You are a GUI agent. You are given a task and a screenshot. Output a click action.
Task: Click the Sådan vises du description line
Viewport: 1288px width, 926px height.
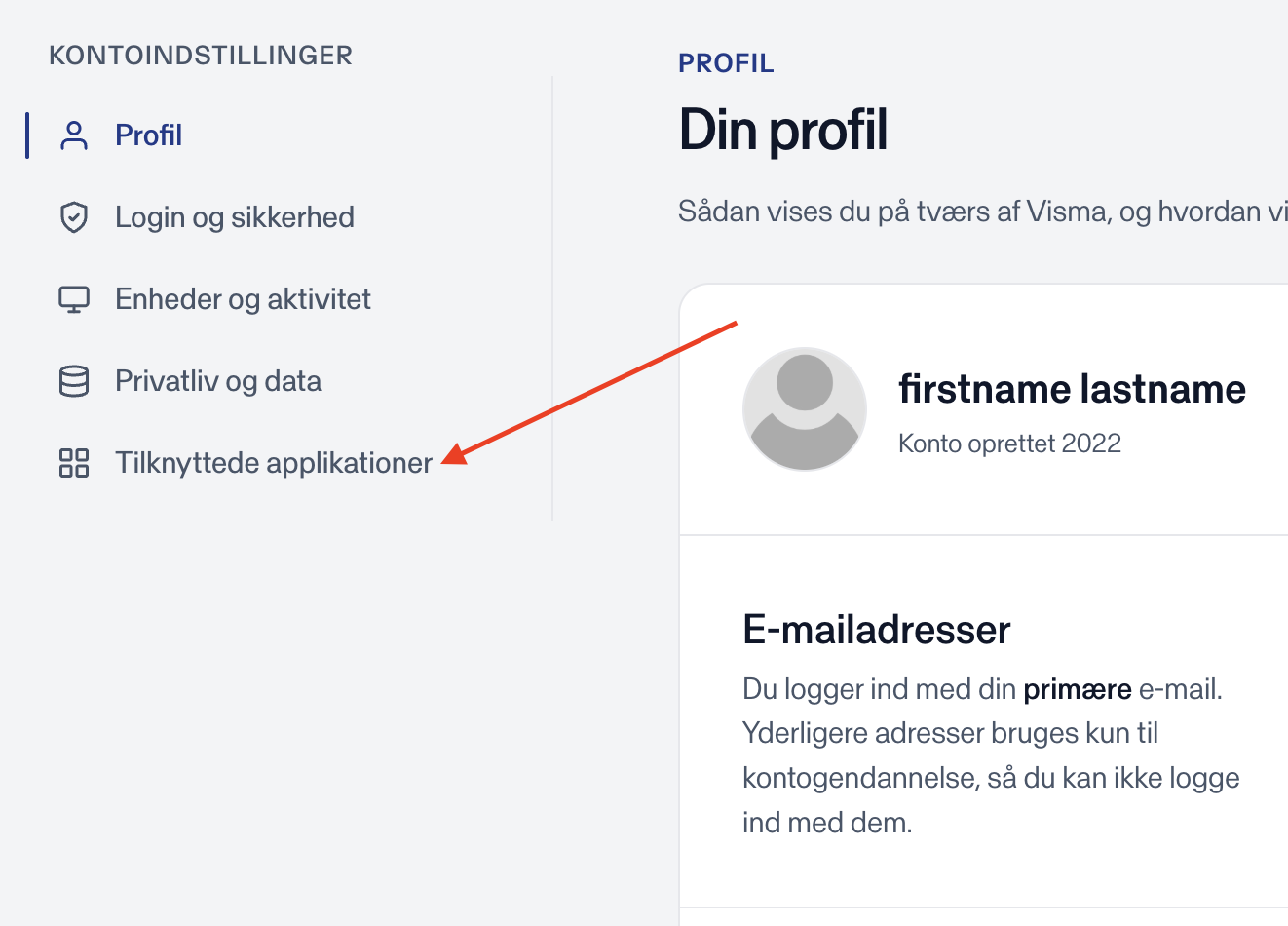[x=983, y=212]
